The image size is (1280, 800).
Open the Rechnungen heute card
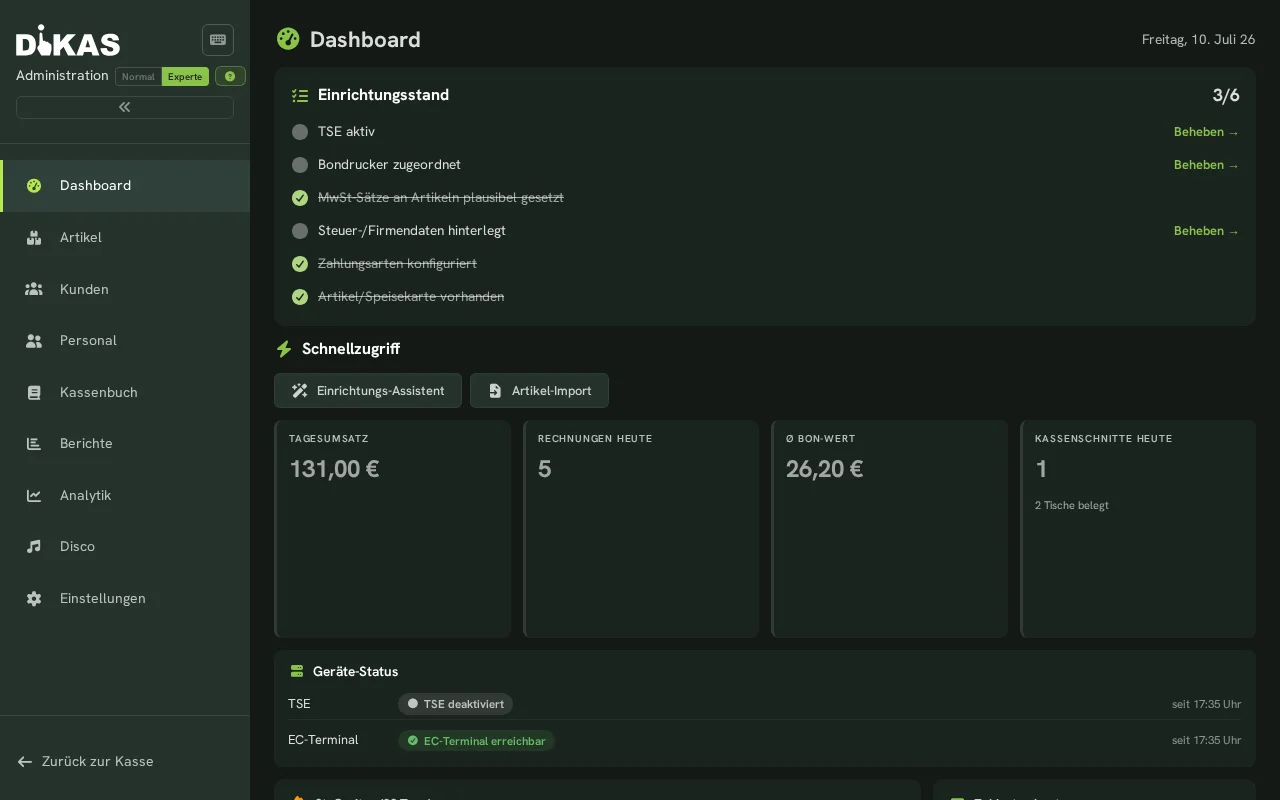pos(641,529)
